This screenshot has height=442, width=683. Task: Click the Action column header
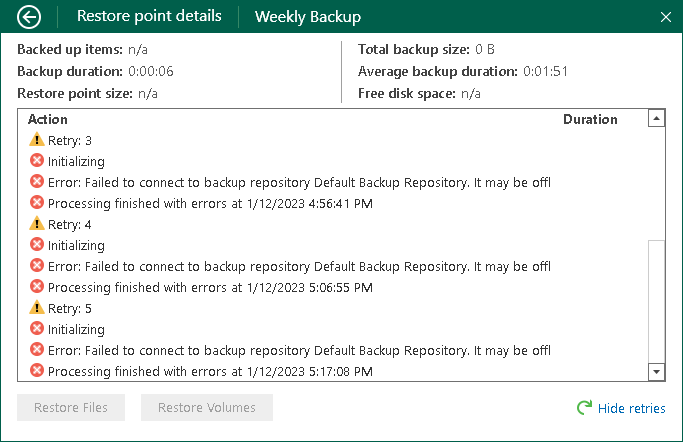[x=48, y=119]
